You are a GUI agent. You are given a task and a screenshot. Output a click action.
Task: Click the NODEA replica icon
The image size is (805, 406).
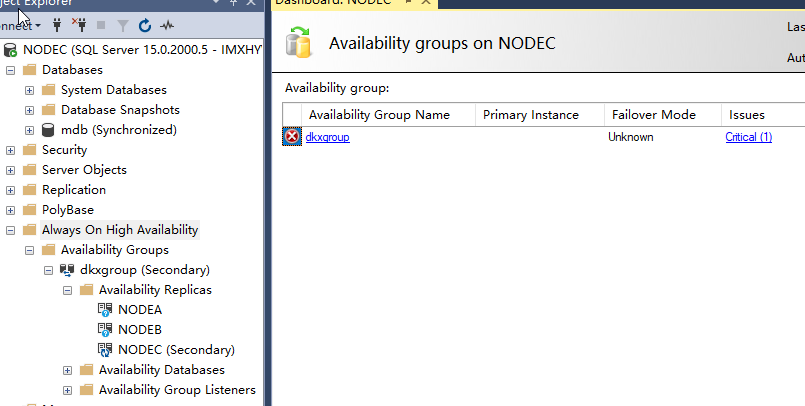coord(105,310)
